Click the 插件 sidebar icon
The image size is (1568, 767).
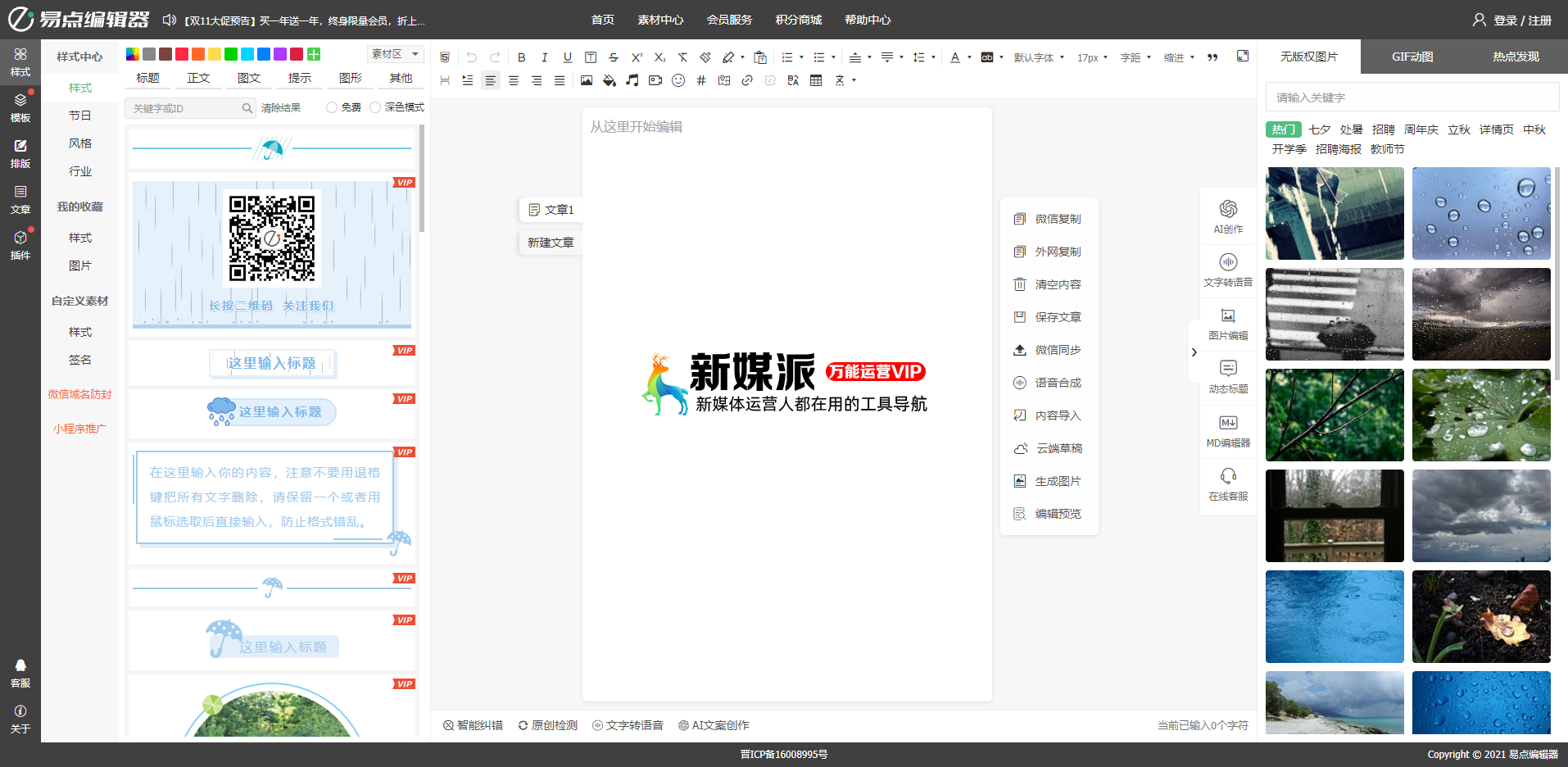tap(20, 245)
